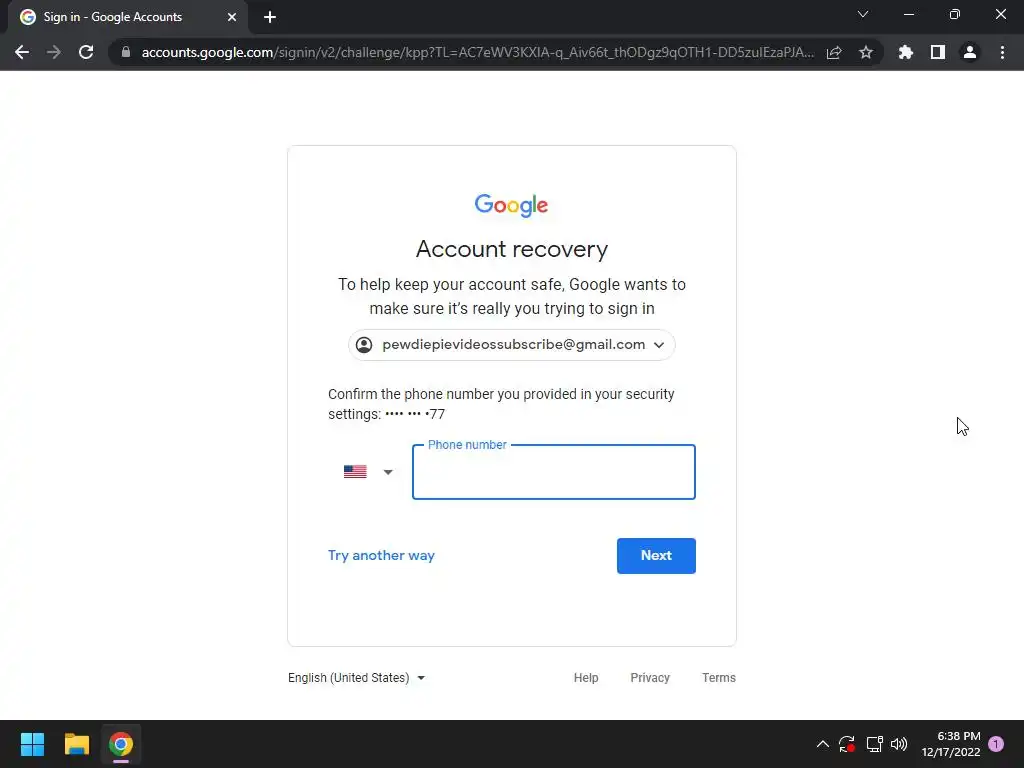Change language from English (United States)
Image resolution: width=1024 pixels, height=768 pixels.
pos(357,678)
